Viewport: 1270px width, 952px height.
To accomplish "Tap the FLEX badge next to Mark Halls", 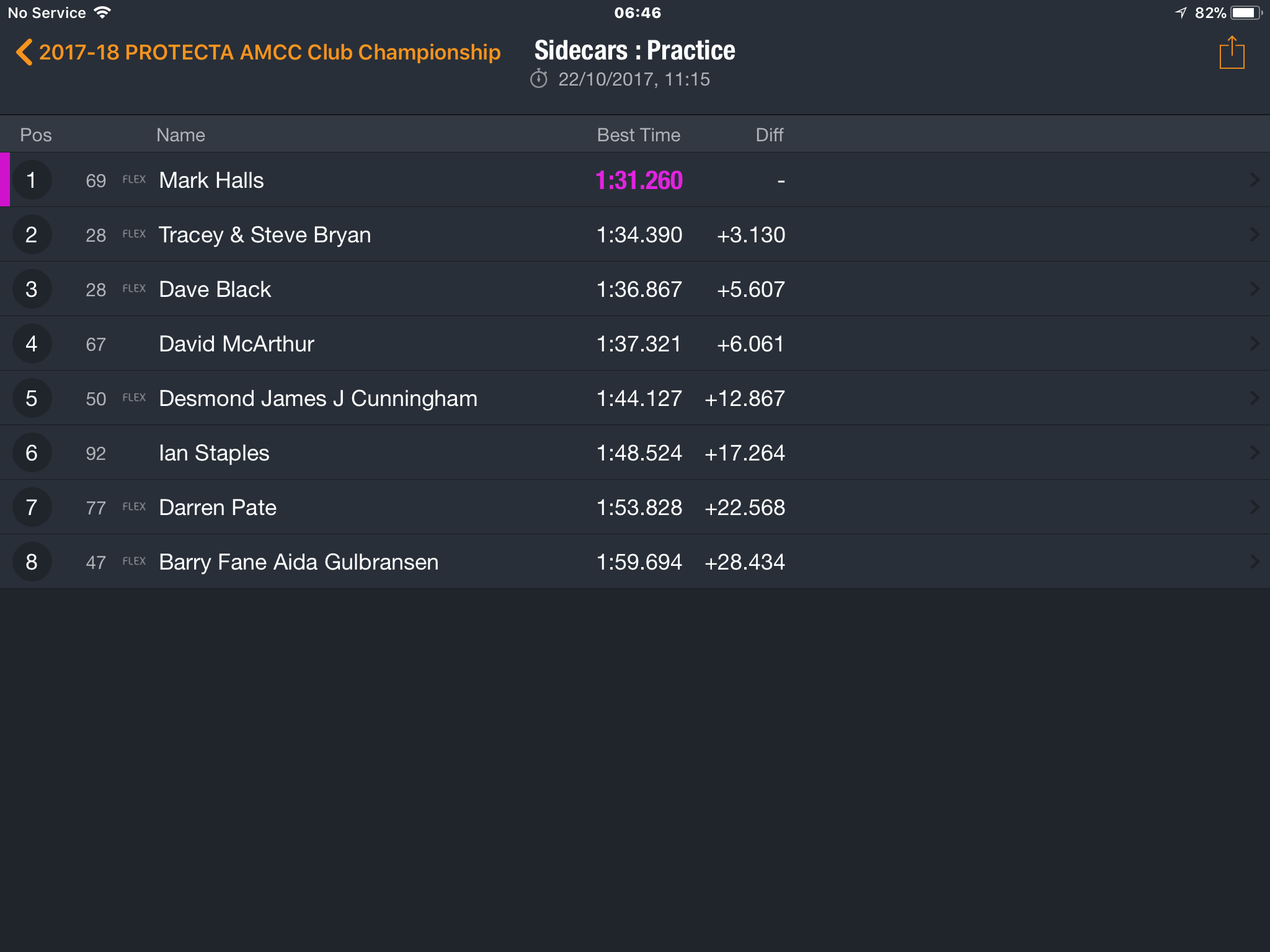I will [x=134, y=180].
